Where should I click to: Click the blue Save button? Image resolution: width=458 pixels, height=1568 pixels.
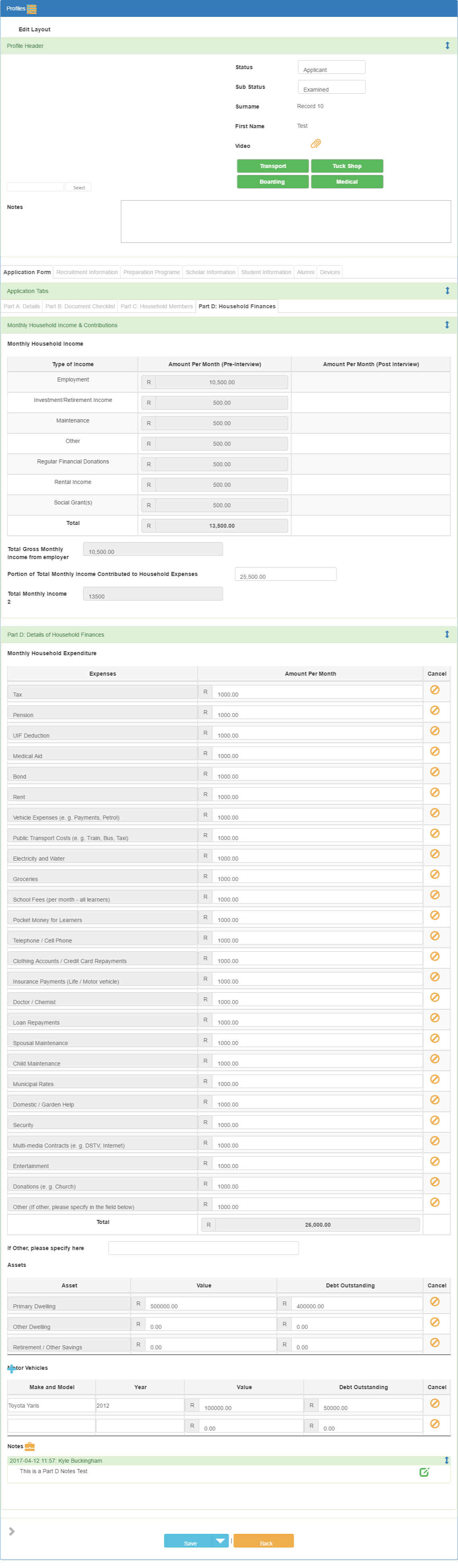pos(189,1541)
